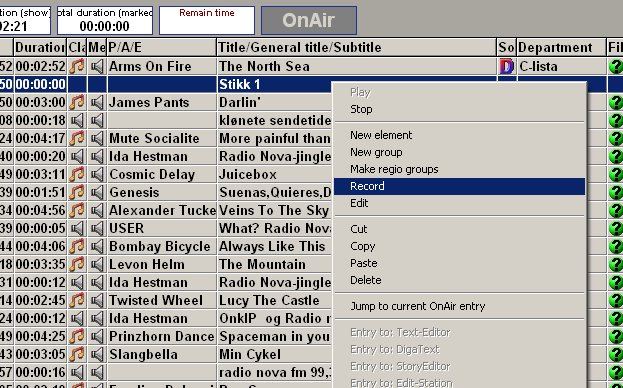Image resolution: width=623 pixels, height=388 pixels.
Task: Click the Duration column header
Action: [41, 47]
